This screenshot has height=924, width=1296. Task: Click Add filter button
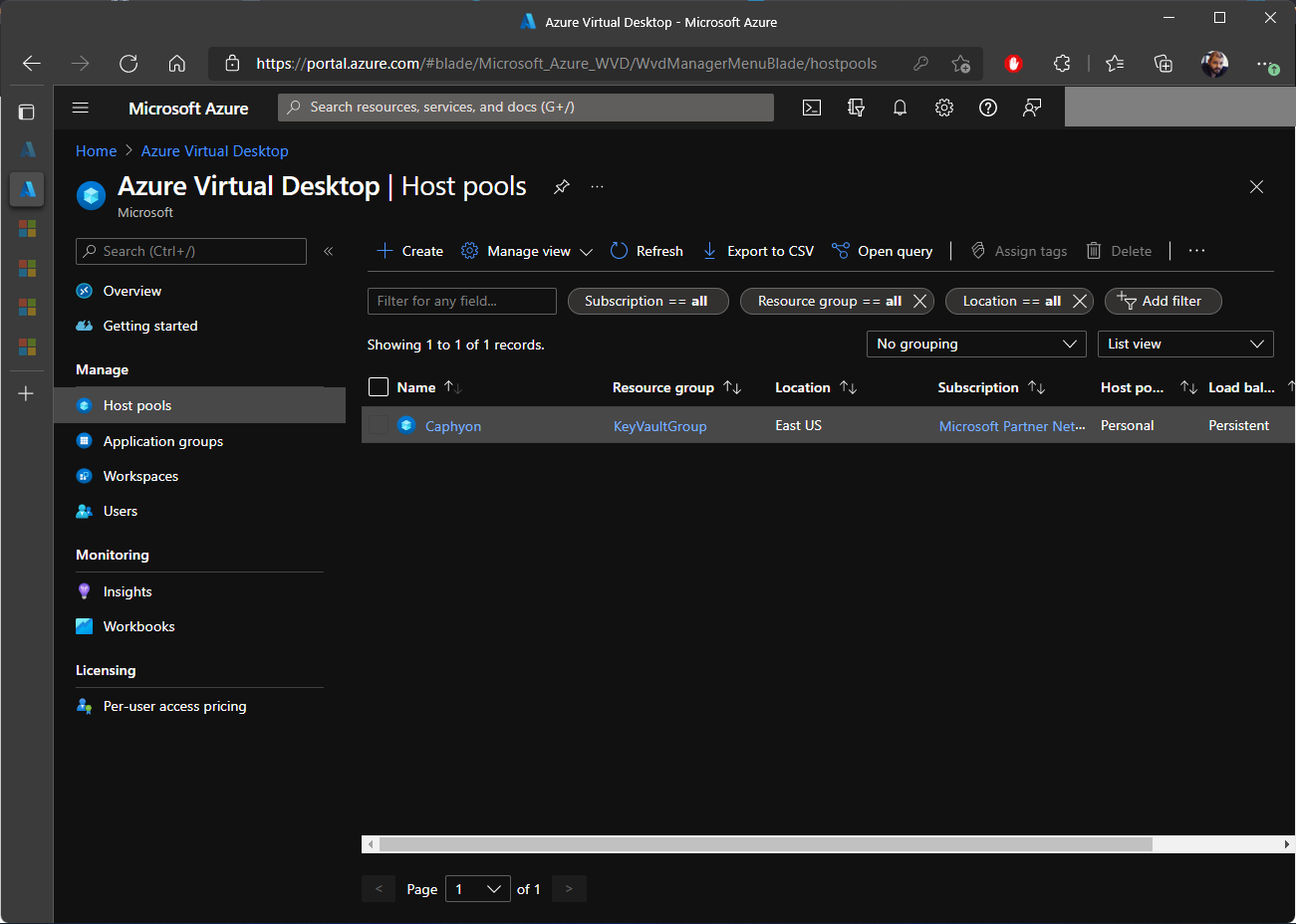(1163, 301)
